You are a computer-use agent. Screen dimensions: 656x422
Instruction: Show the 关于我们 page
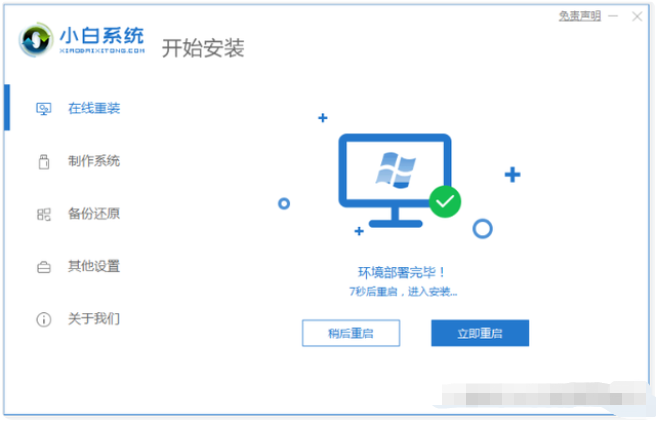coord(79,319)
